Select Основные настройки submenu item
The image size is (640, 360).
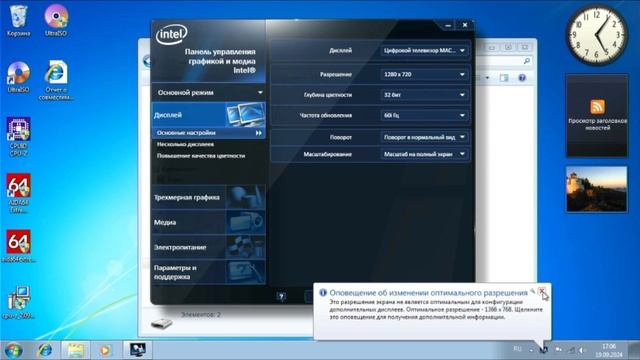pyautogui.click(x=209, y=133)
